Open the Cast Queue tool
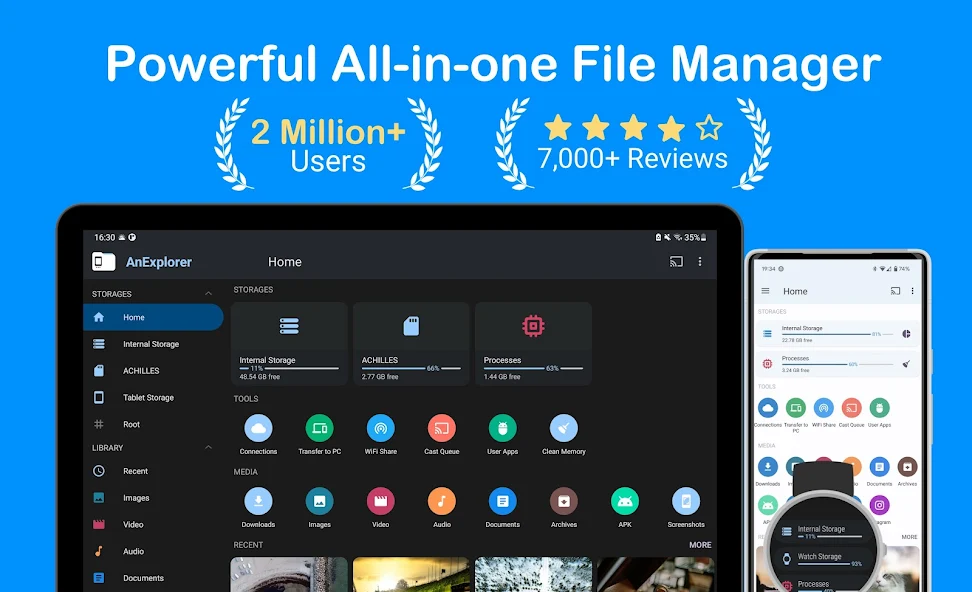 441,429
